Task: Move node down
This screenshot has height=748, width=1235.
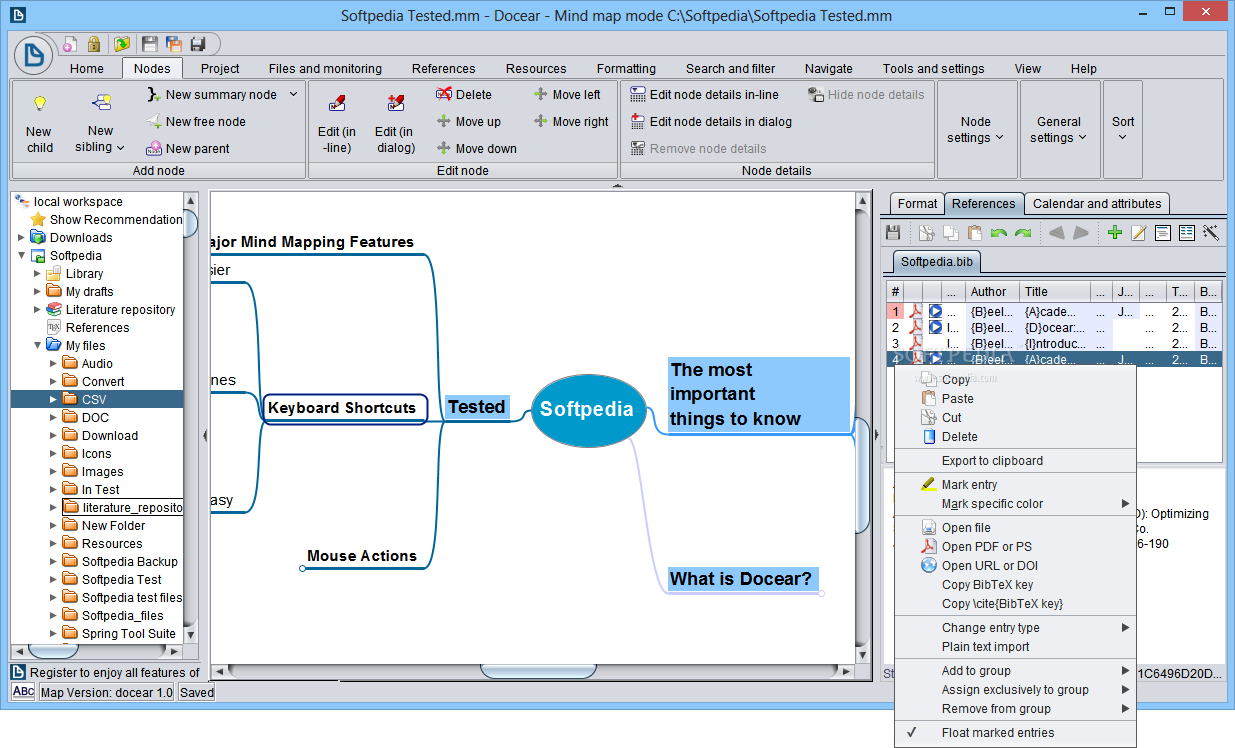Action: coord(476,148)
